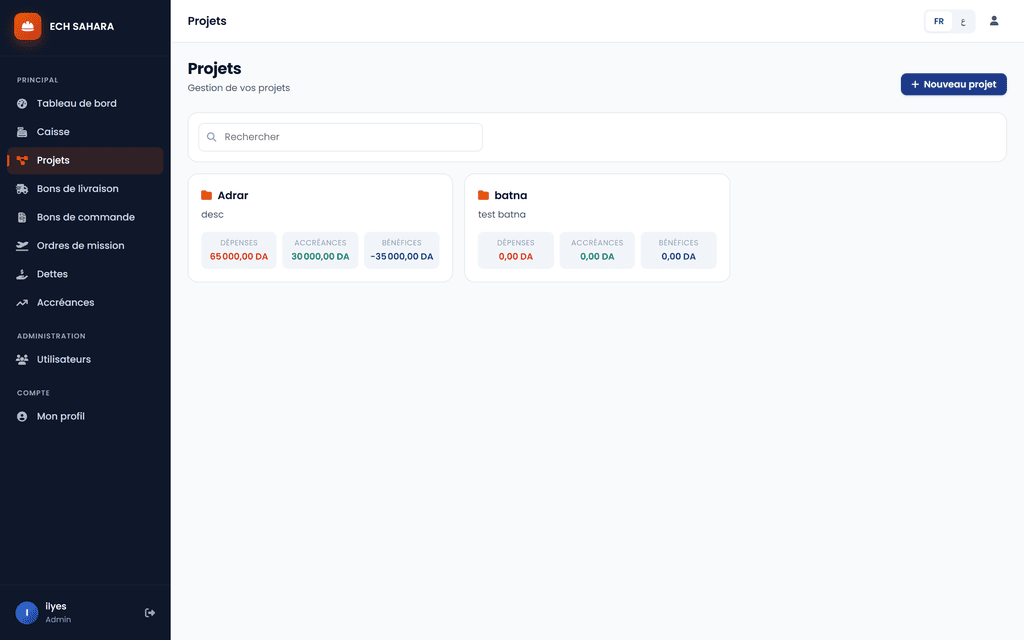Select the Caisse cash register icon
The height and width of the screenshot is (640, 1024).
(22, 132)
